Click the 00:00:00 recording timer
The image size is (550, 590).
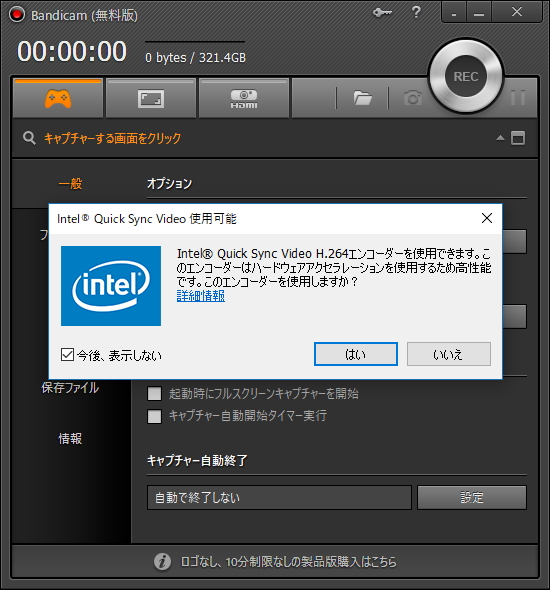72,51
